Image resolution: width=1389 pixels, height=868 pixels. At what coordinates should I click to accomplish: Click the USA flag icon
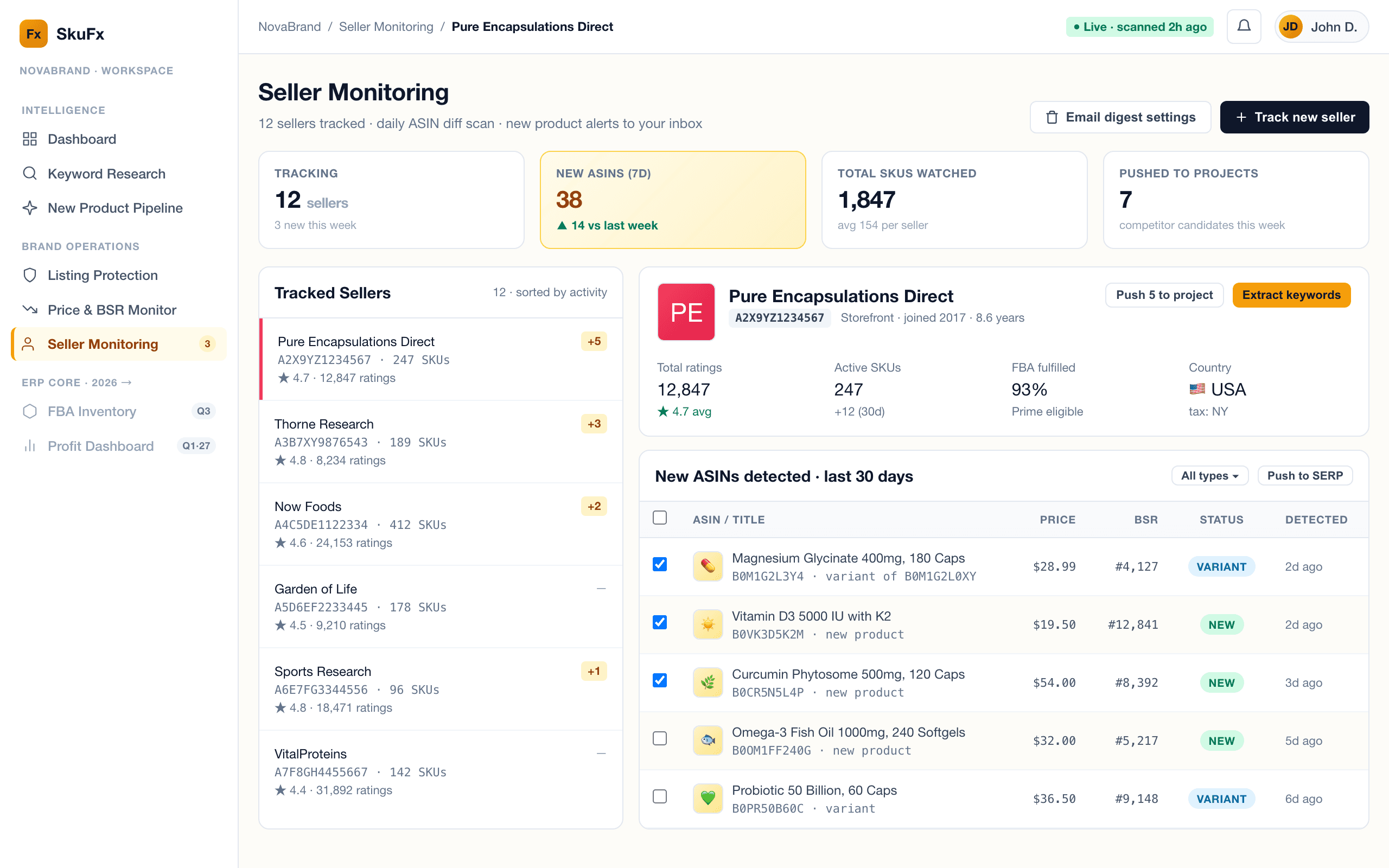click(1197, 389)
